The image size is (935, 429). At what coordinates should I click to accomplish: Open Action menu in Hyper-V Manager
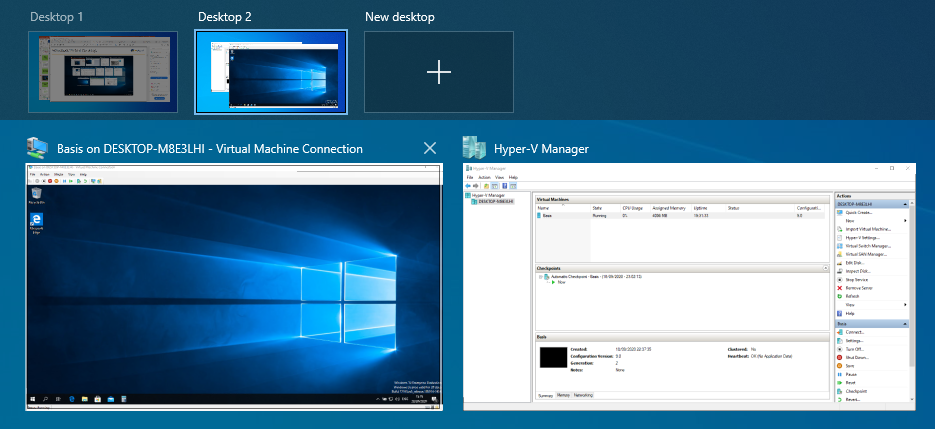click(484, 177)
